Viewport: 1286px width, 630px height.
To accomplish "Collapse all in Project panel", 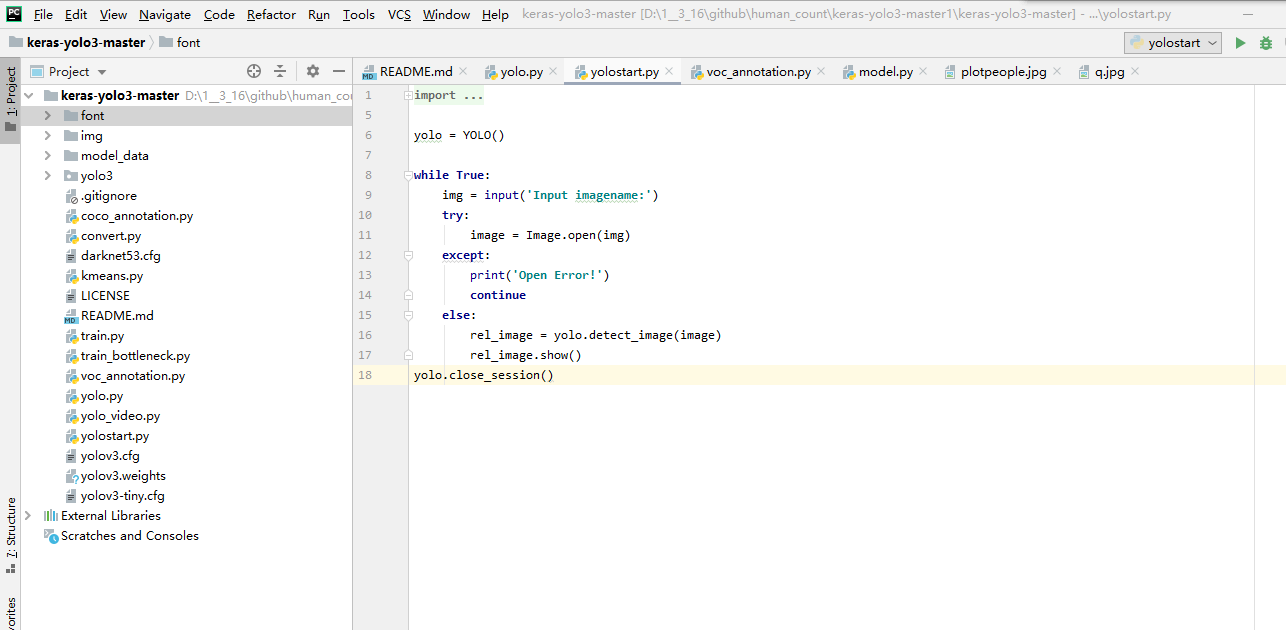I will click(x=280, y=71).
